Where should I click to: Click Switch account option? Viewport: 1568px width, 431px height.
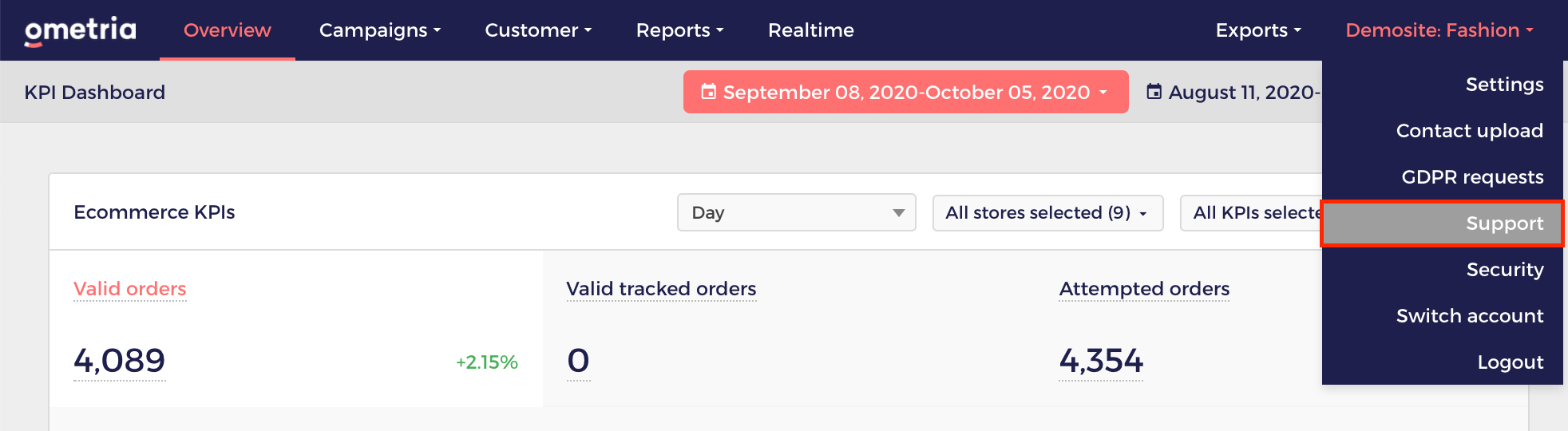tap(1469, 316)
